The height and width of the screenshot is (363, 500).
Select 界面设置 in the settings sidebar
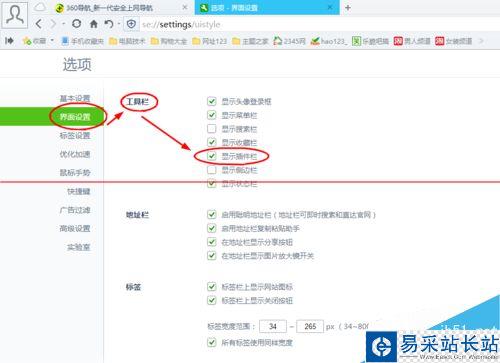(75, 117)
